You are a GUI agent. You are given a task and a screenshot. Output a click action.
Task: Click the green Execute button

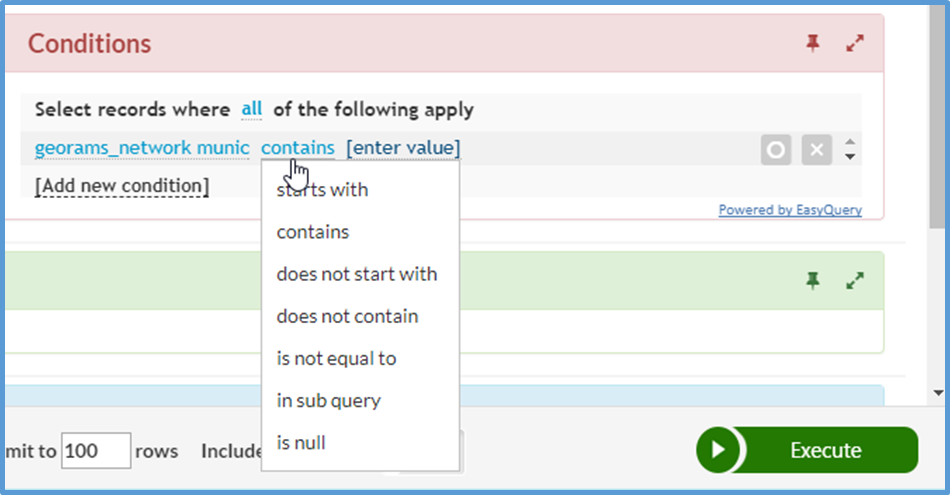point(807,450)
